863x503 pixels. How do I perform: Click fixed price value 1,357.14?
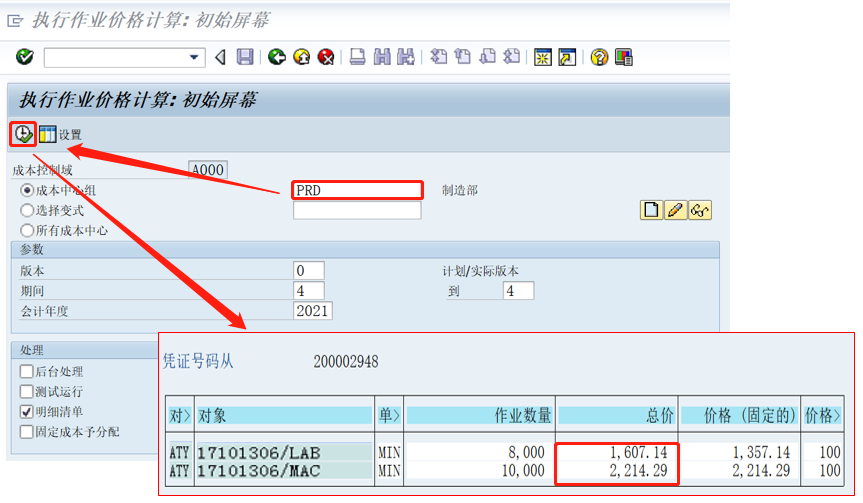coord(761,452)
